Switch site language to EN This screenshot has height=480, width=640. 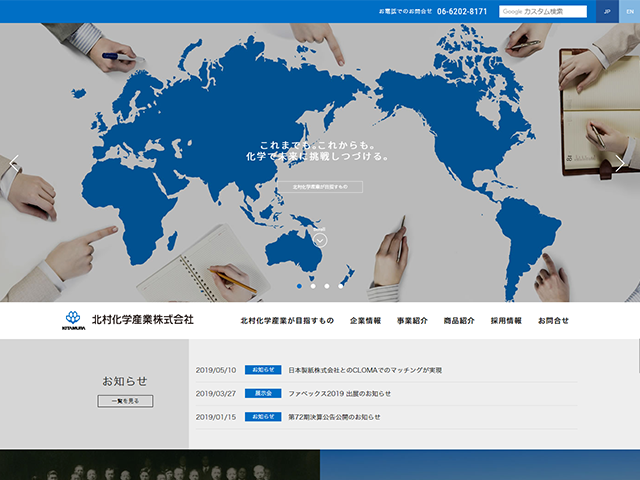(x=629, y=11)
